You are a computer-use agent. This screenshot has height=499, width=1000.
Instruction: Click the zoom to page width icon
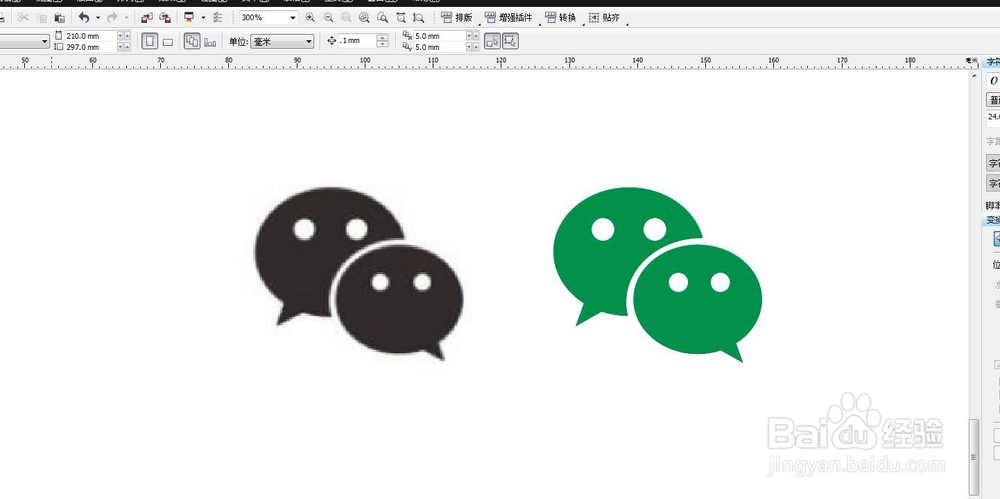tap(401, 17)
